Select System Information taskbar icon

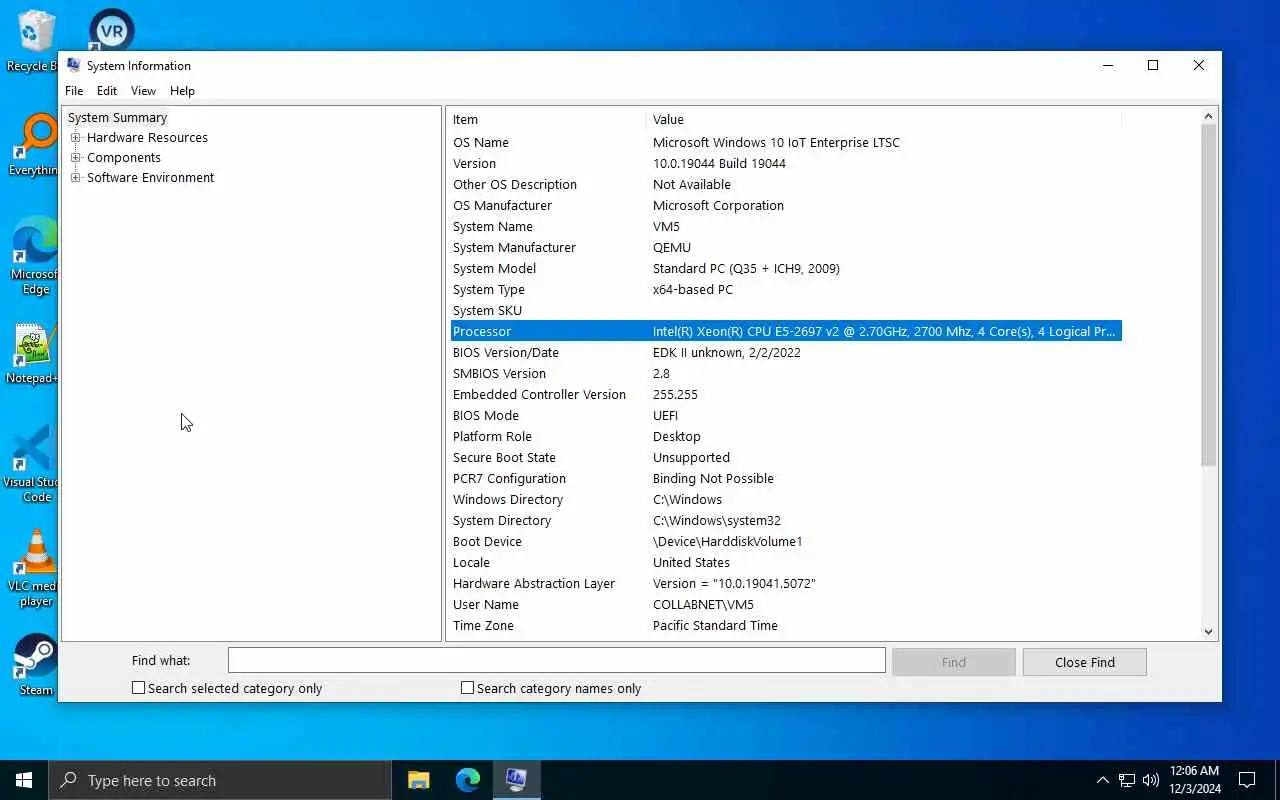[517, 780]
